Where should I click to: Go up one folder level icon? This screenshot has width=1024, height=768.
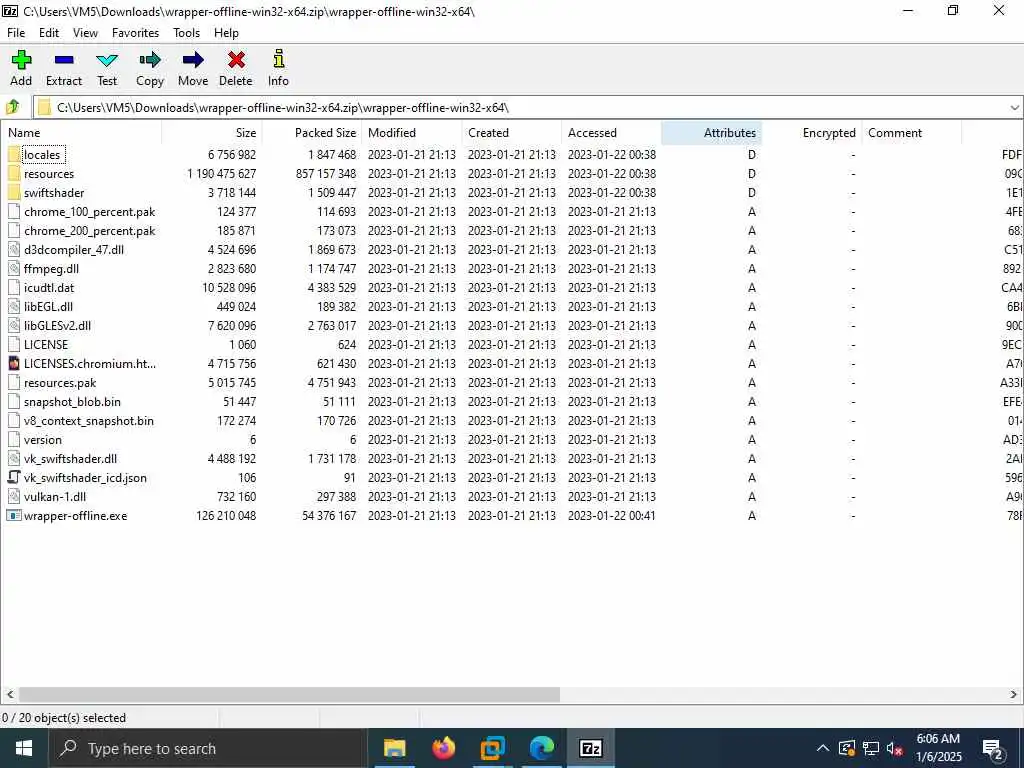point(12,106)
